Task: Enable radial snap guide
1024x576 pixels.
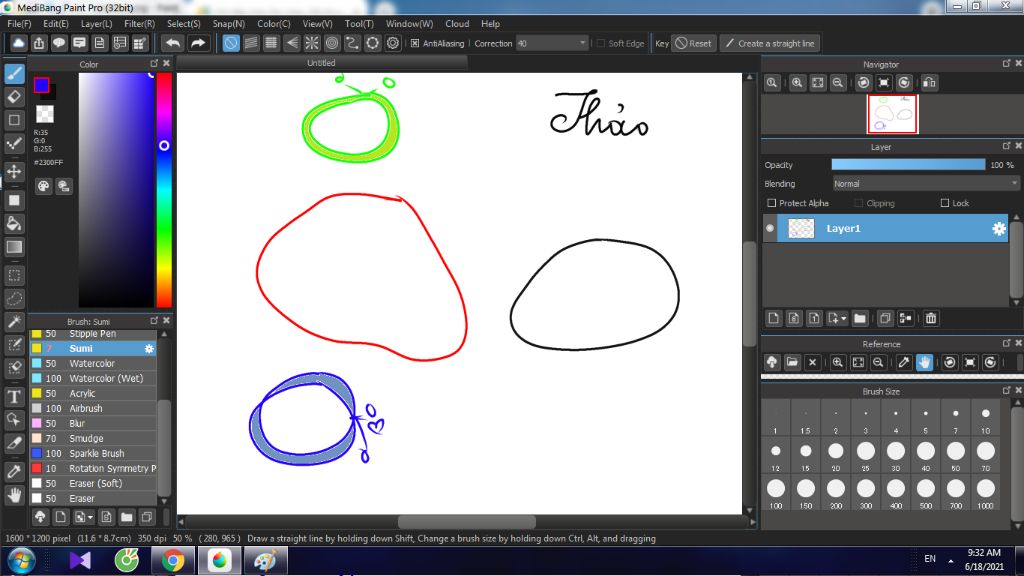Action: (x=312, y=44)
